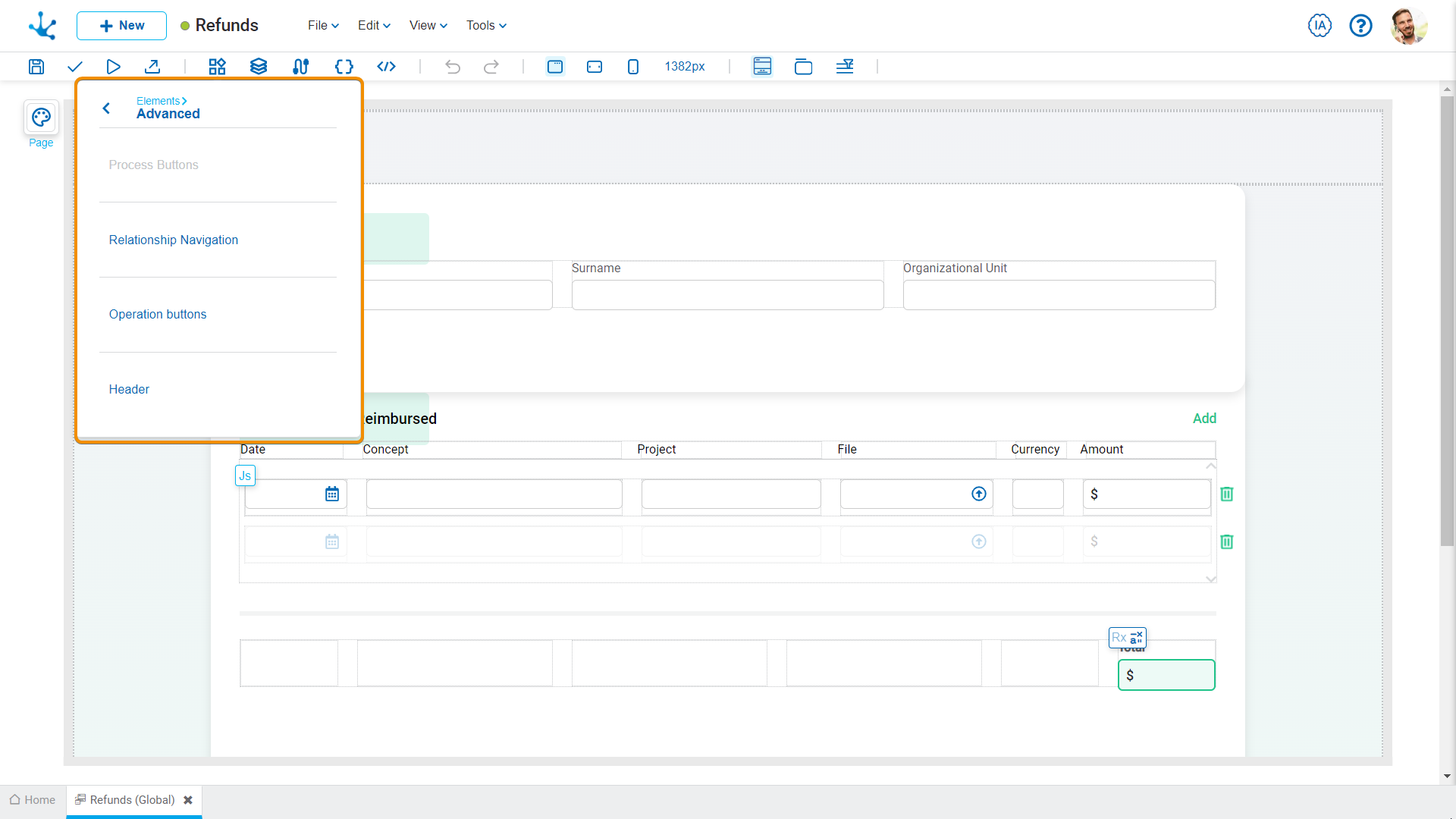Toggle tablet viewport mode
This screenshot has height=819, width=1456.
coord(594,66)
